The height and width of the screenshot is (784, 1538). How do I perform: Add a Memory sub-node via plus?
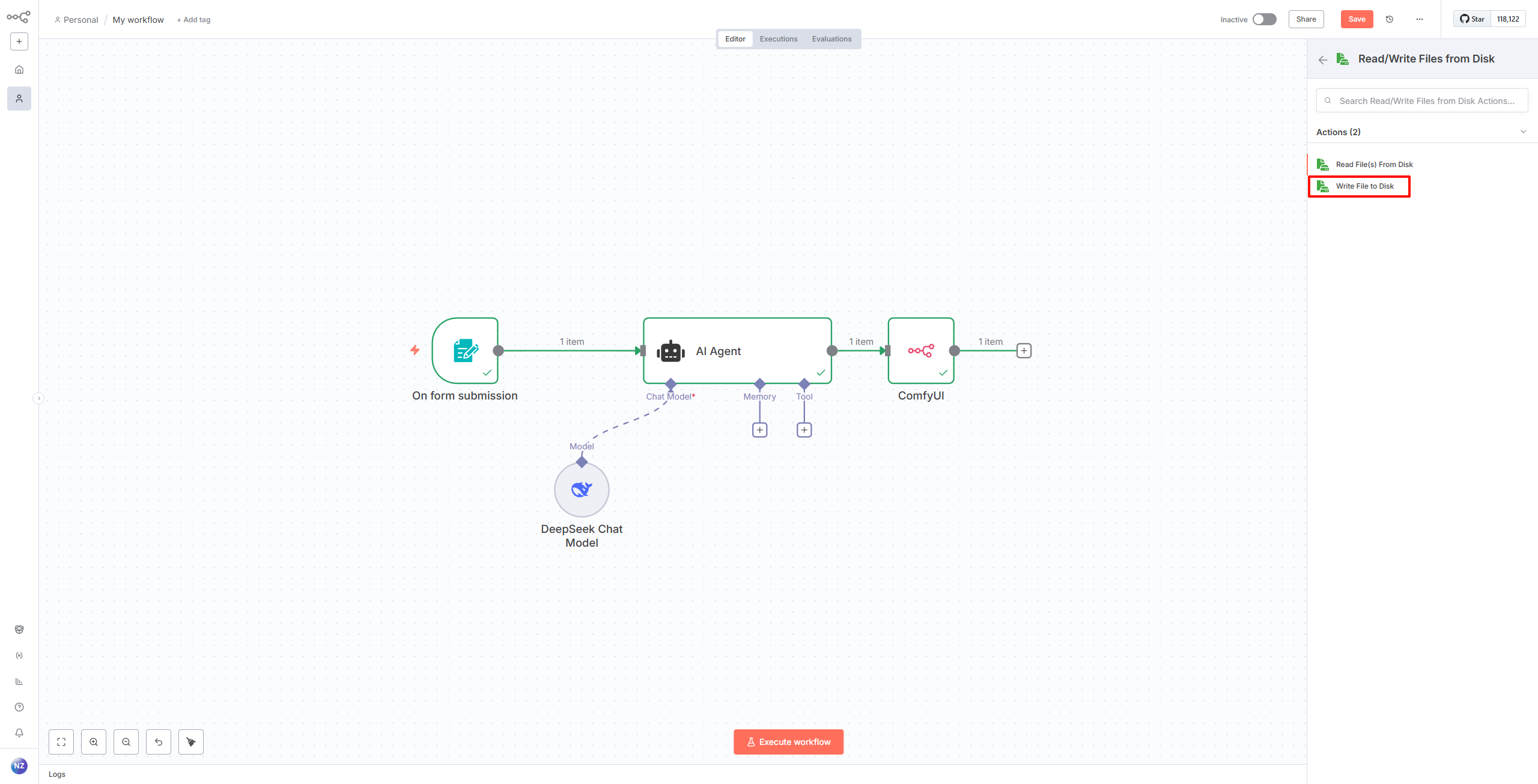[760, 430]
